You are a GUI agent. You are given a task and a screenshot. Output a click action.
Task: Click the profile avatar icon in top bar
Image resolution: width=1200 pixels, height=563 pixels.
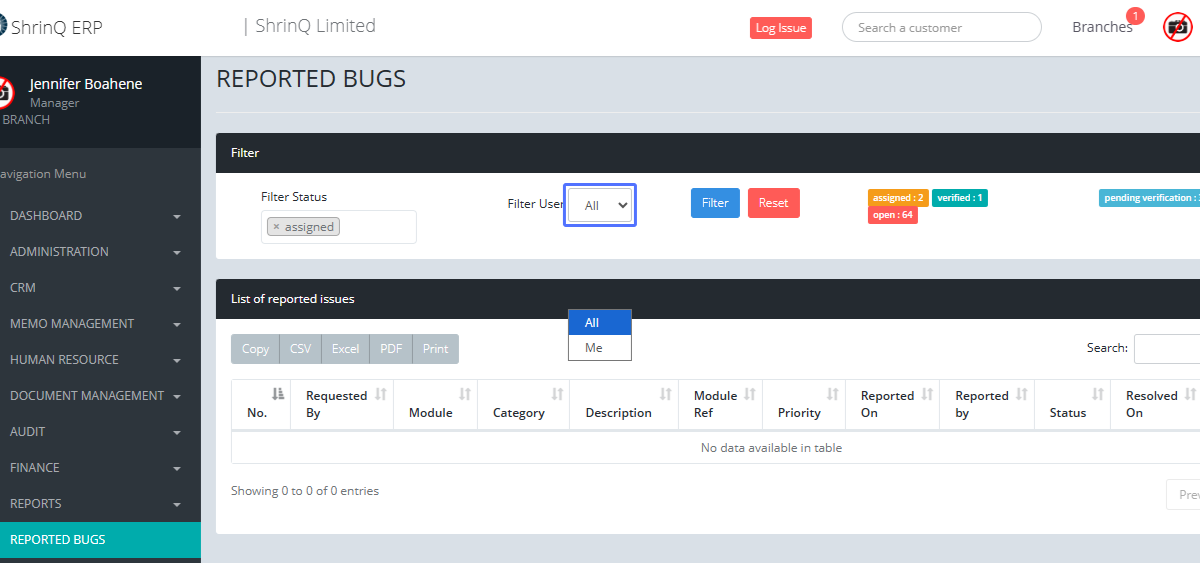pos(1177,27)
